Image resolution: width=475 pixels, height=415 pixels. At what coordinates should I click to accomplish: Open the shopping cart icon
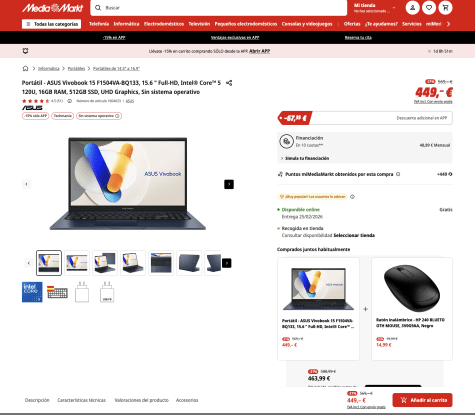pos(445,8)
